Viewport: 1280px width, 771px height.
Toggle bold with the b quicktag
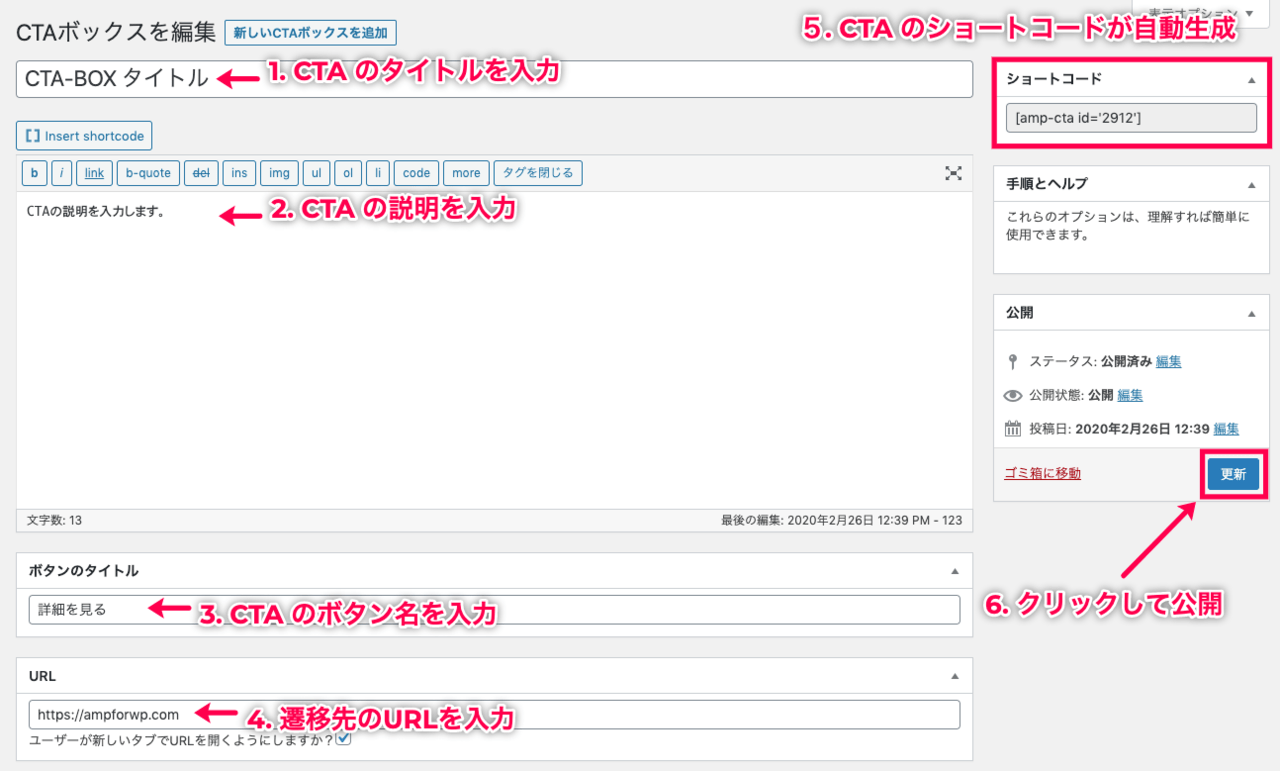34,173
